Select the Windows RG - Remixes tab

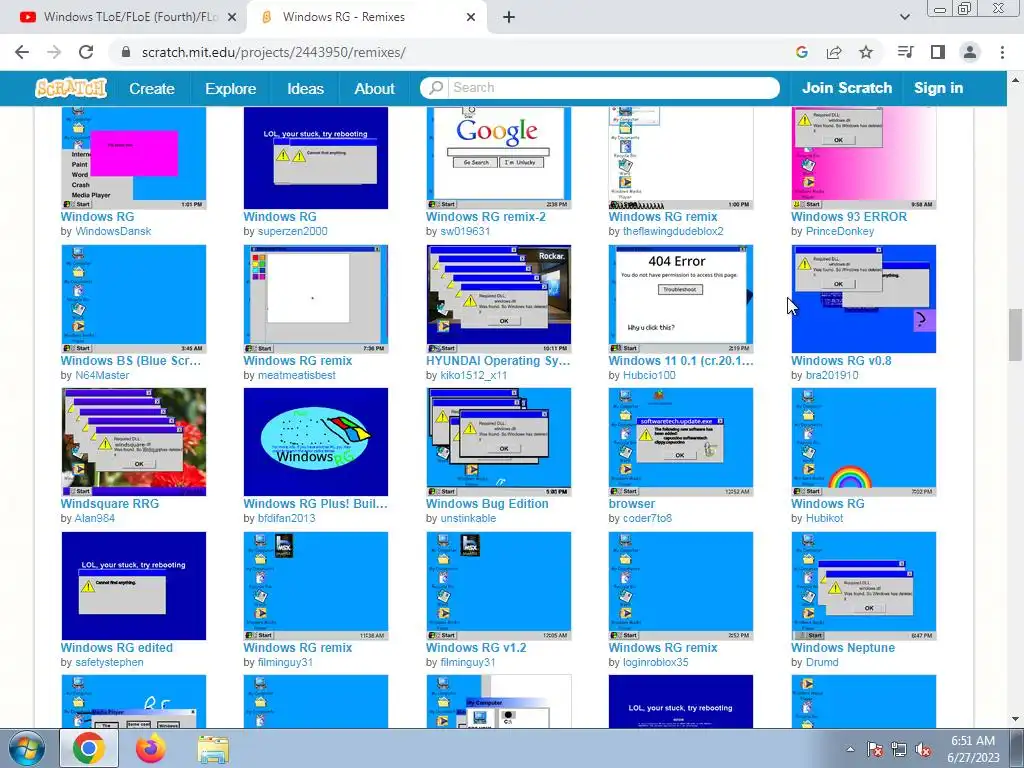click(x=366, y=18)
